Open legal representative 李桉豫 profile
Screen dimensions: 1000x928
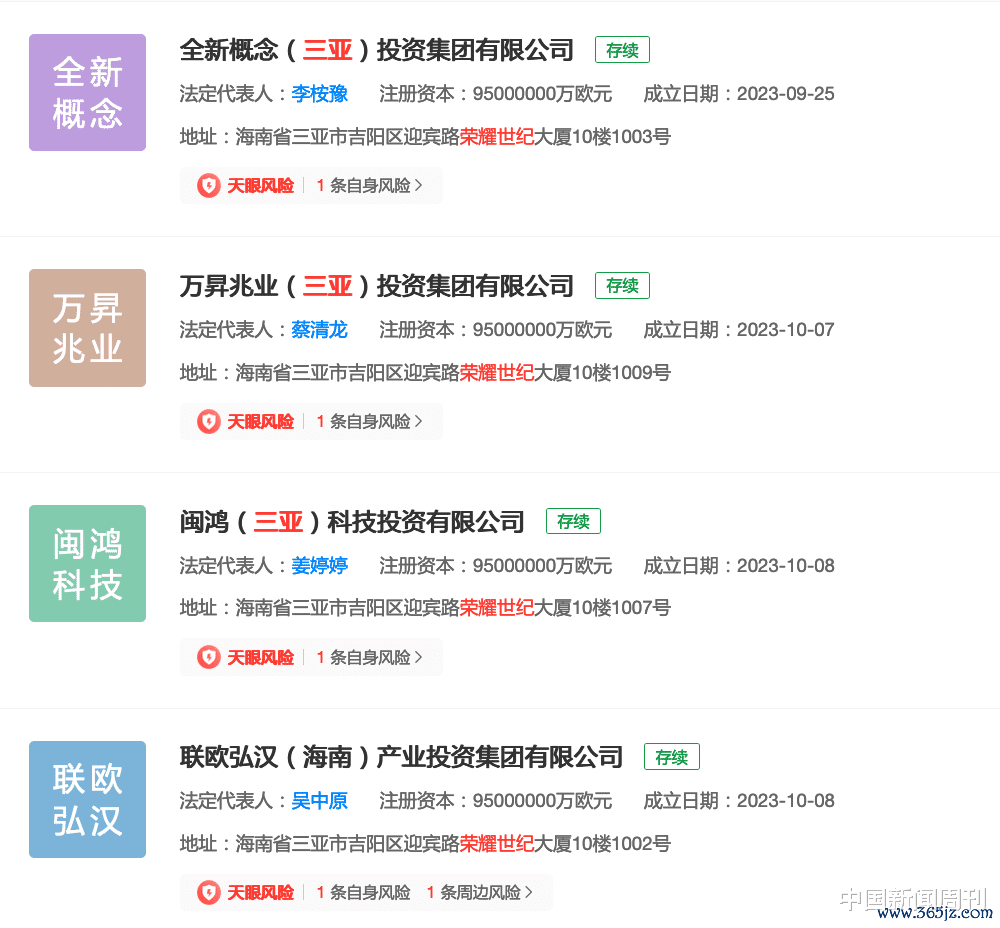pos(319,94)
